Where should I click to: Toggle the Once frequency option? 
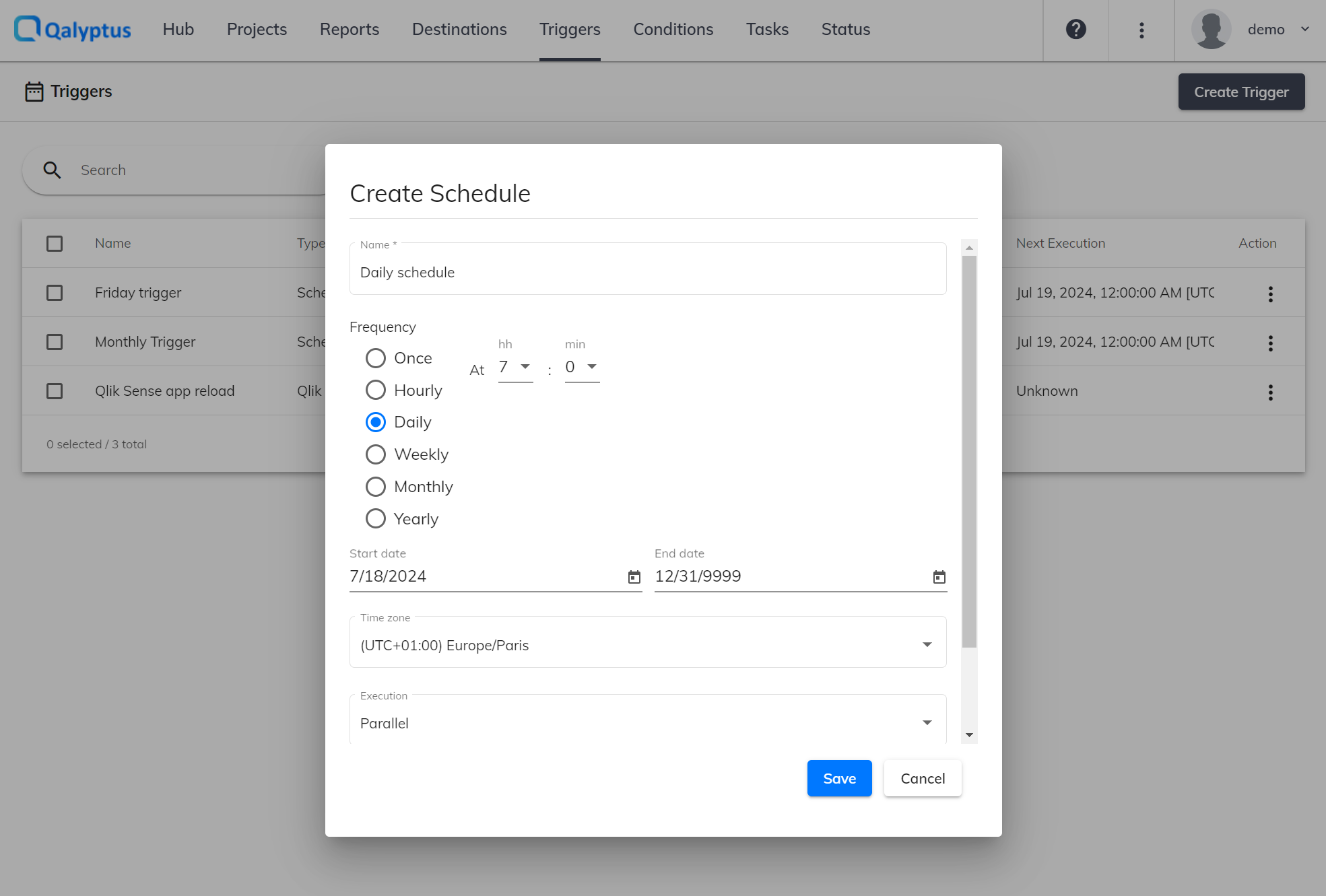376,358
